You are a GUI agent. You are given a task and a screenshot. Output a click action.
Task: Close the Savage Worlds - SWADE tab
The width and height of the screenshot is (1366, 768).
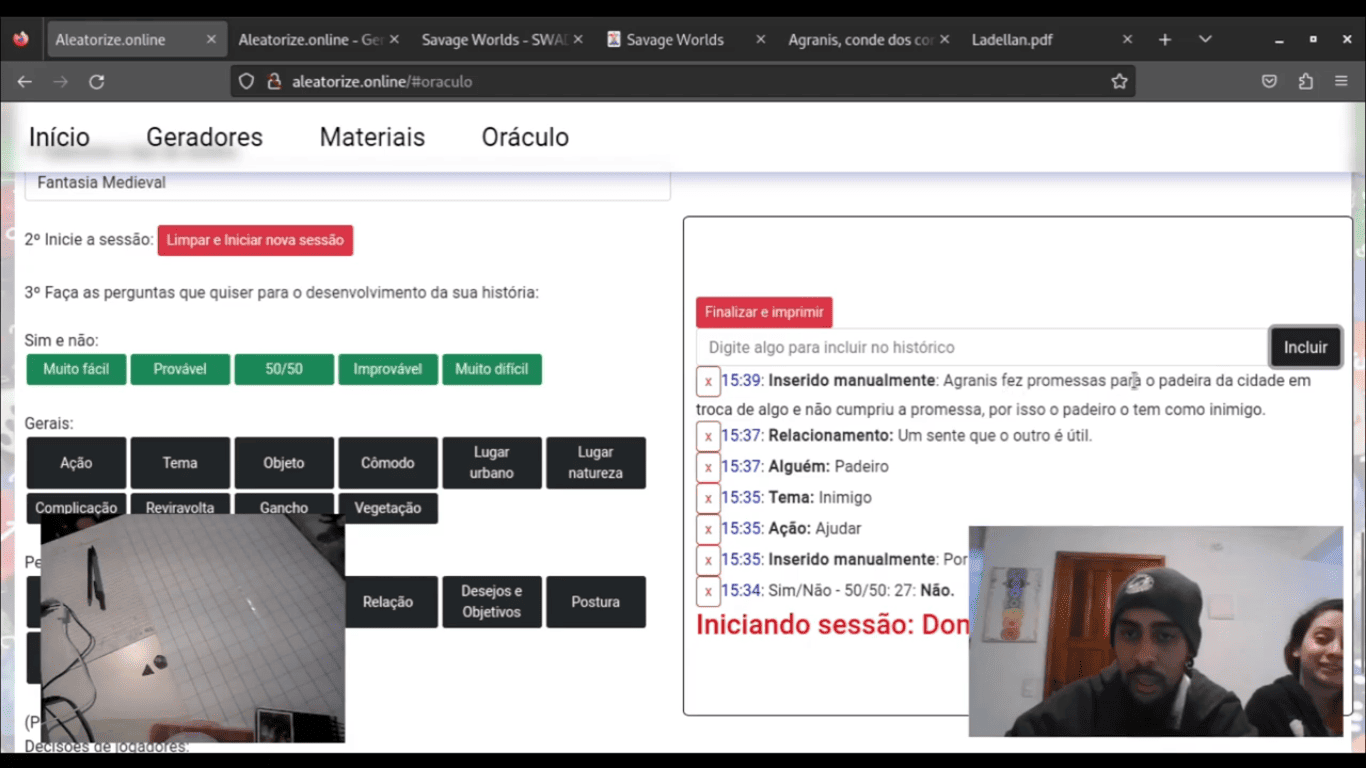click(577, 40)
